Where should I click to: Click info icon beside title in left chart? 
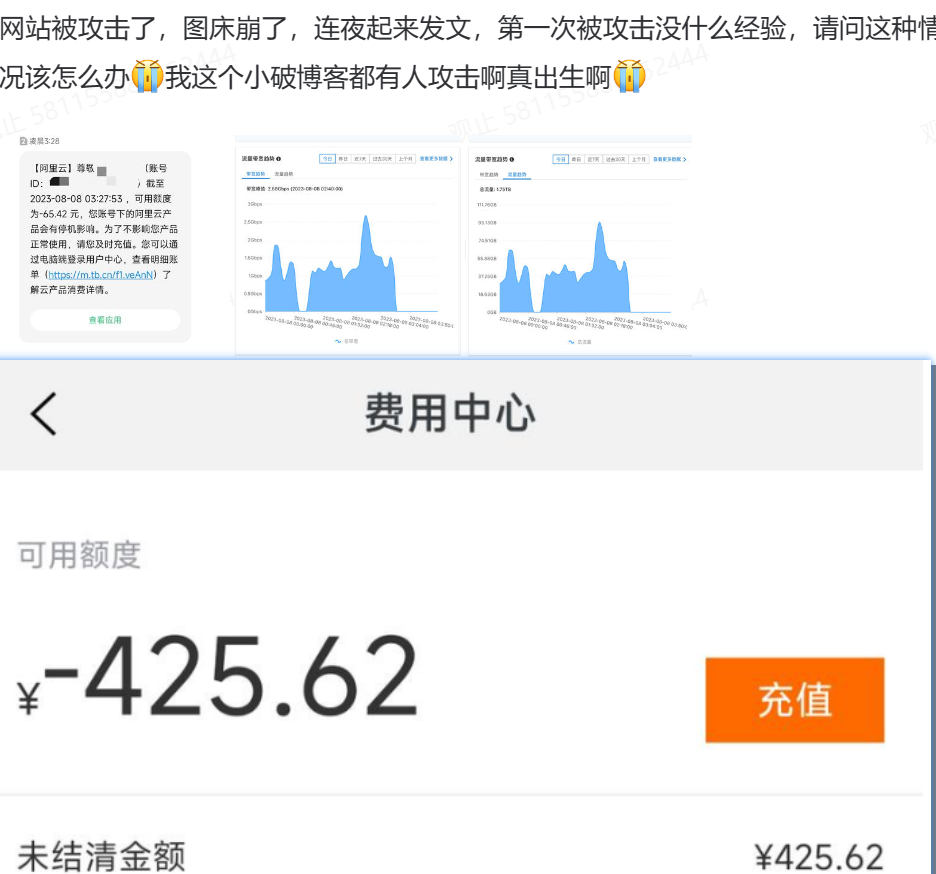point(278,159)
